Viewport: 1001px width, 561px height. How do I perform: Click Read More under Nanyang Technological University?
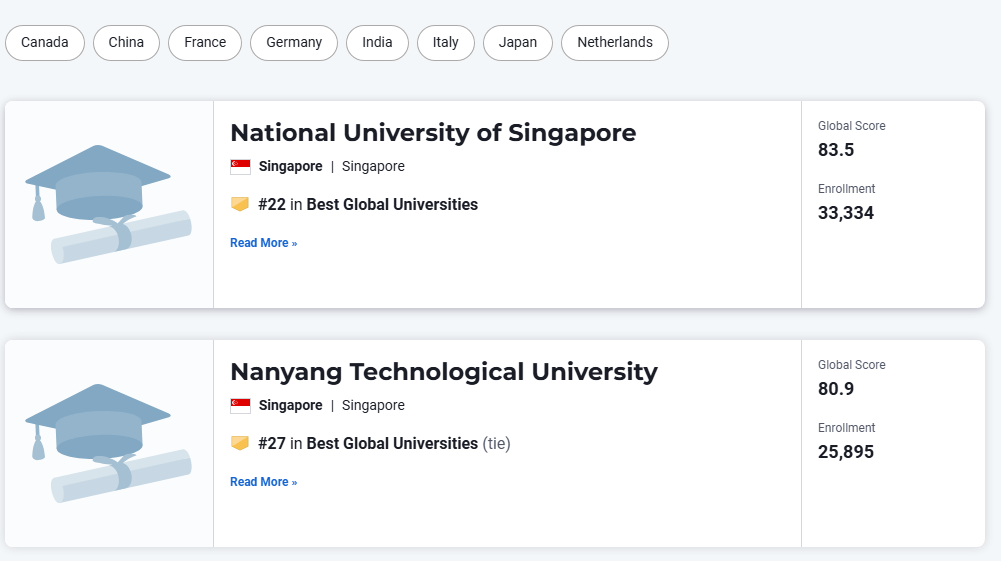tap(264, 482)
